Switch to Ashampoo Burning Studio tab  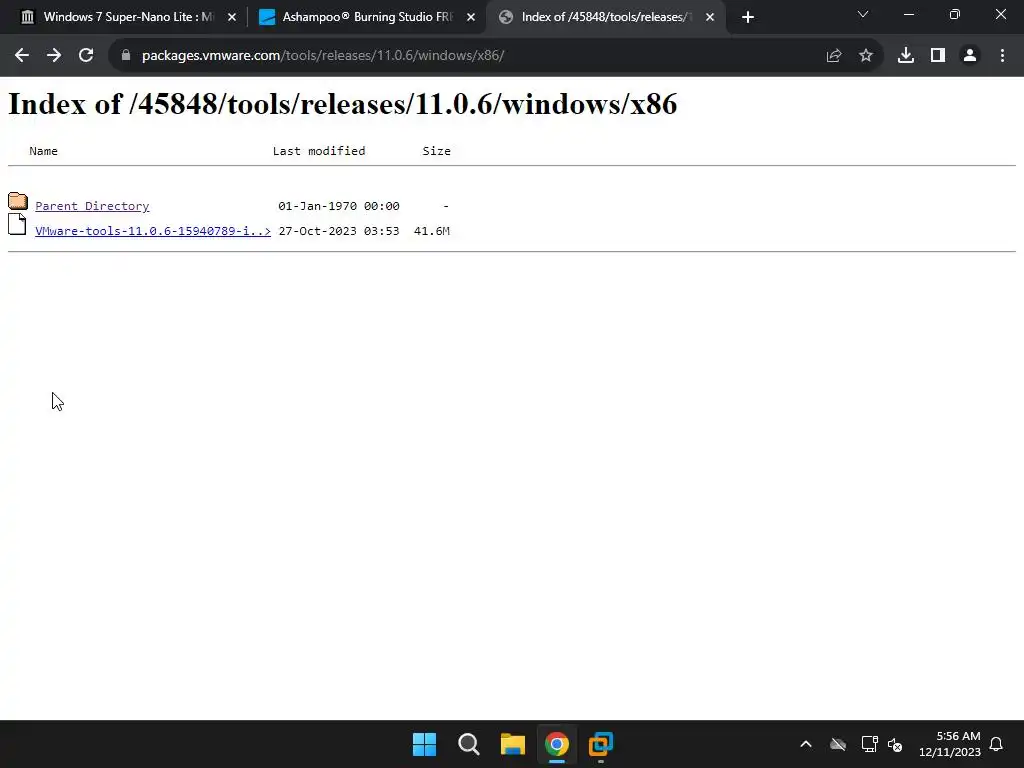click(366, 17)
